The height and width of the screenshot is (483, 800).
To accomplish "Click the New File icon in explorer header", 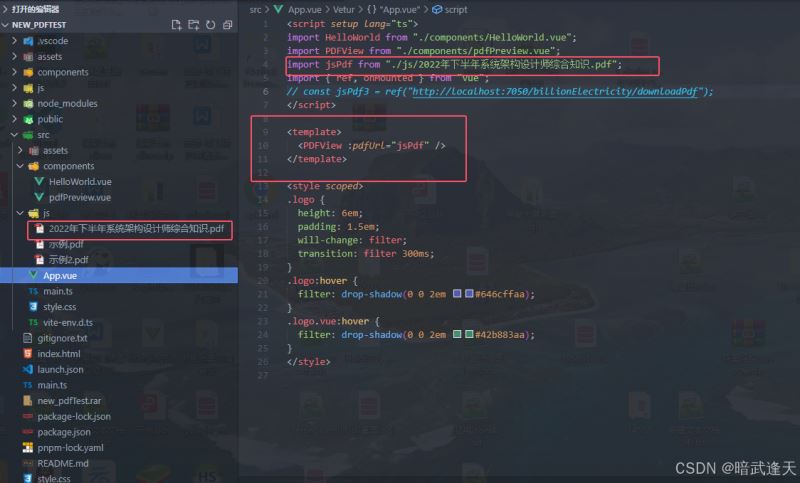I will click(177, 25).
